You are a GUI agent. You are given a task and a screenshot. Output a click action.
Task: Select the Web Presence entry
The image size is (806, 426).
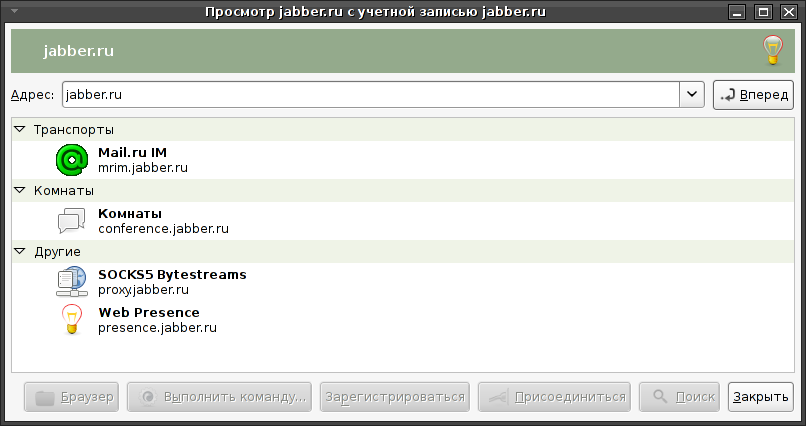pyautogui.click(x=403, y=320)
